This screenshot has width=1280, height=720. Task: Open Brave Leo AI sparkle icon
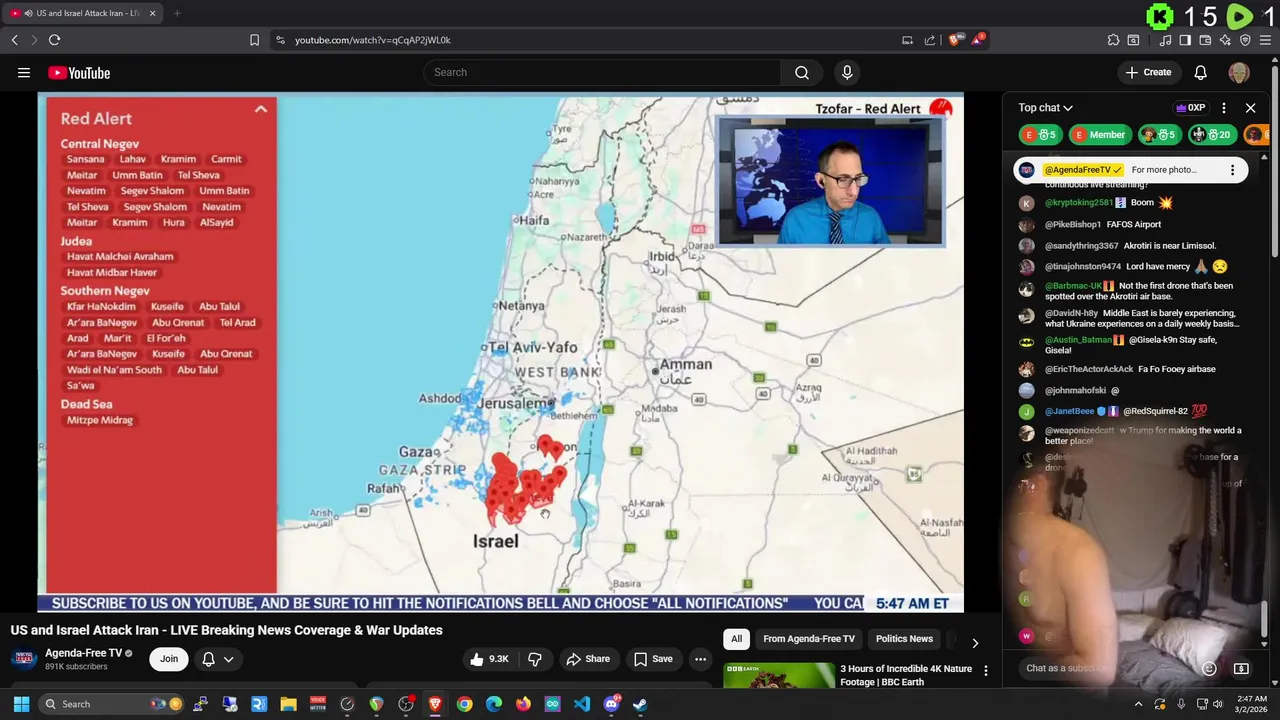coord(1225,40)
